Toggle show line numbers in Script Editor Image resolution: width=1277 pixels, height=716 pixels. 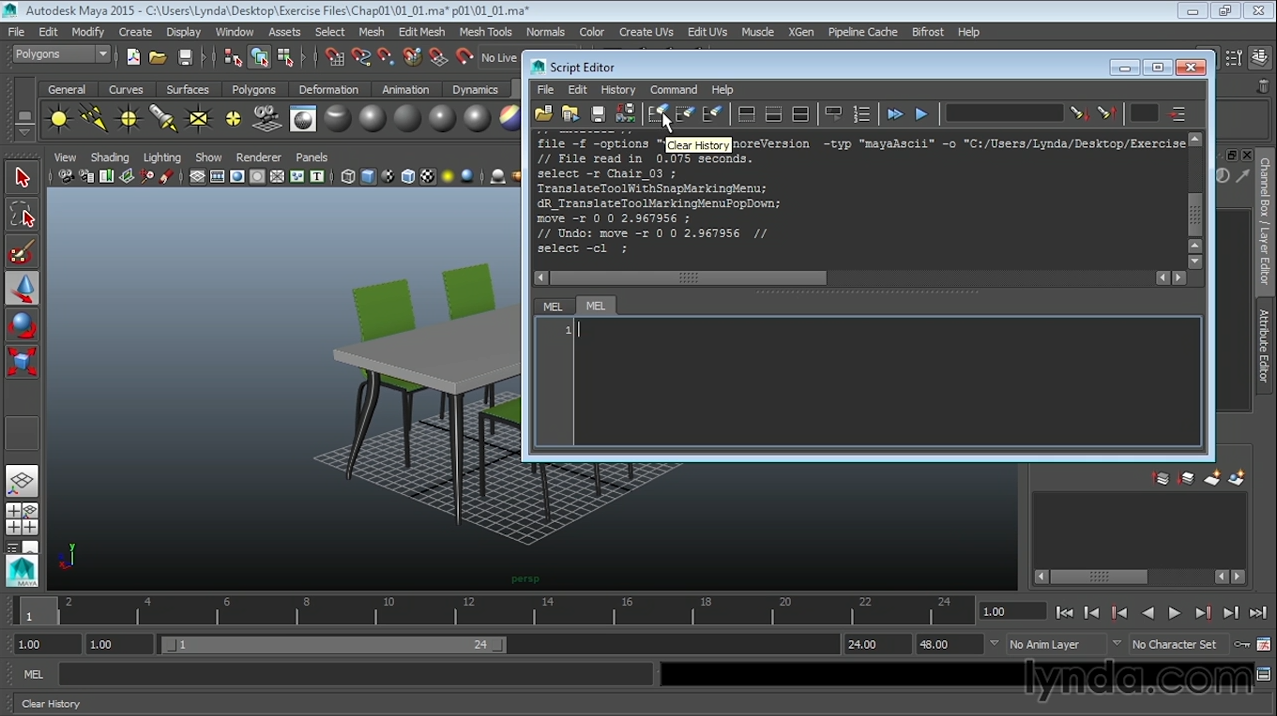861,114
